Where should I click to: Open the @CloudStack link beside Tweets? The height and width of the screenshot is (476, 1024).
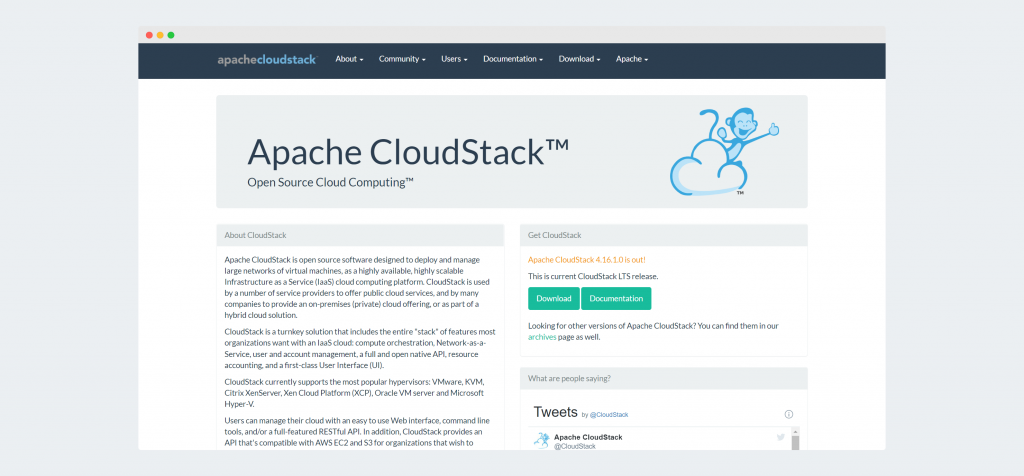point(609,415)
